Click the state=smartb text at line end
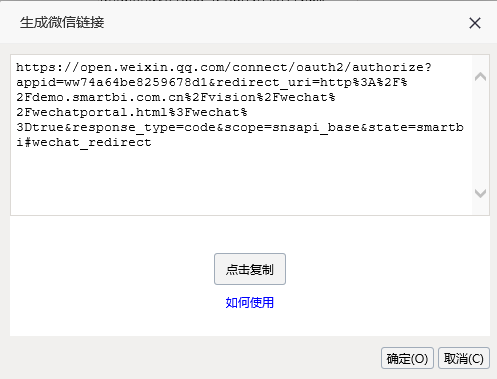The image size is (497, 379). (415, 127)
